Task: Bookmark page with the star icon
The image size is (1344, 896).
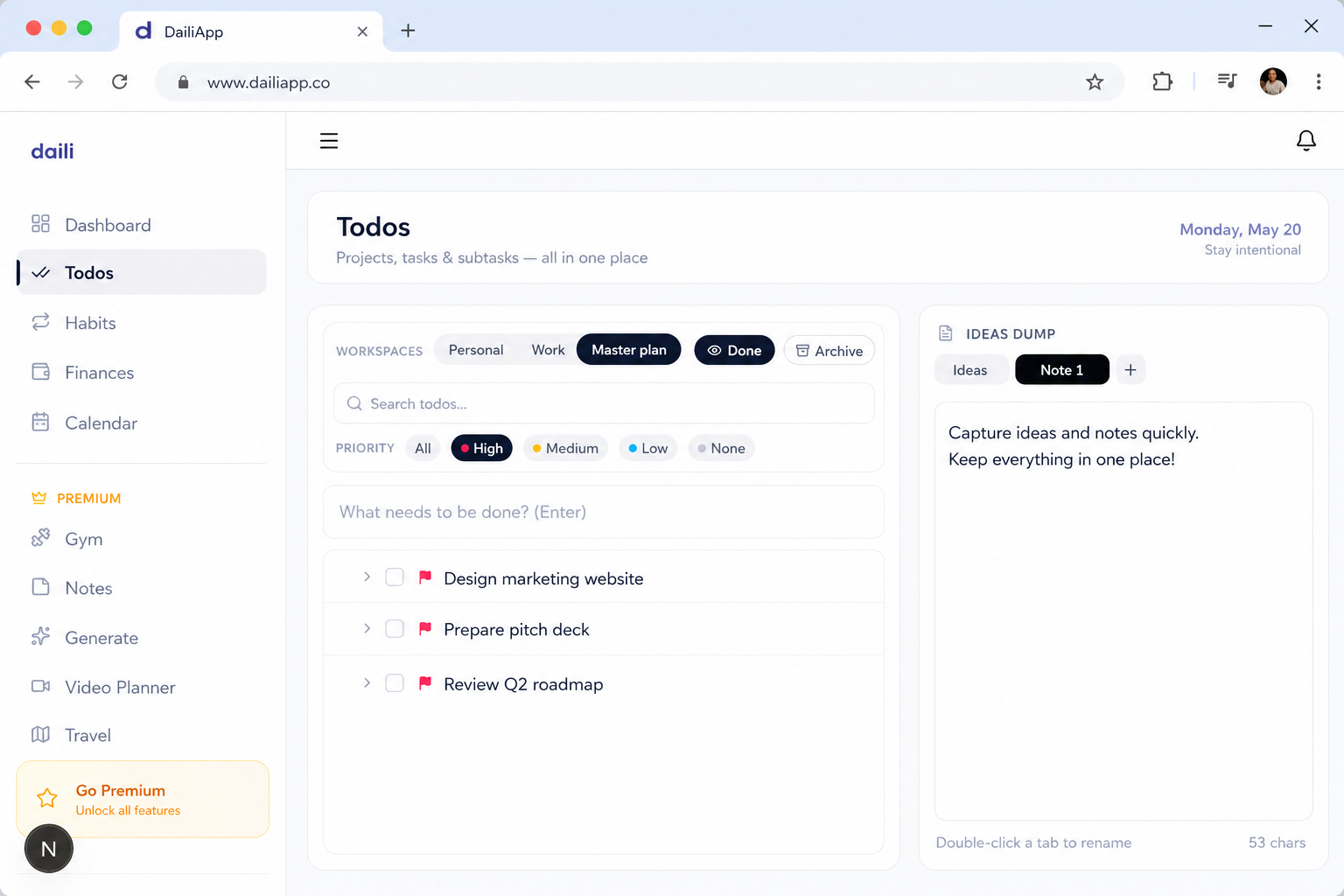Action: (x=1095, y=82)
